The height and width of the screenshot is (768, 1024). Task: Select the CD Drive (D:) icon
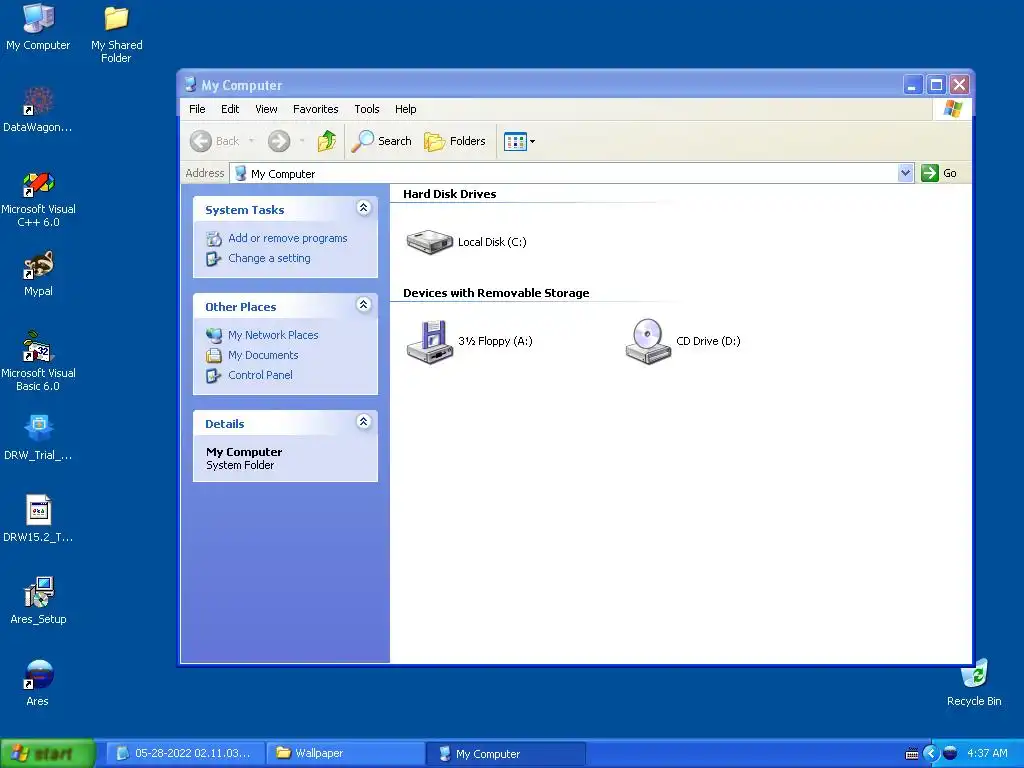648,341
